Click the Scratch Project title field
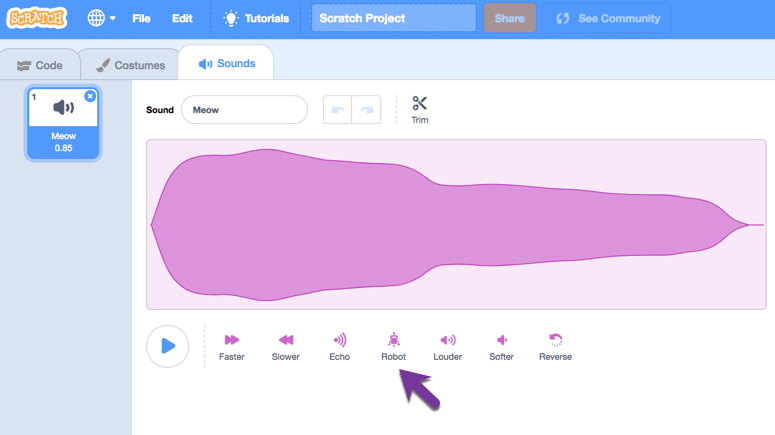Image resolution: width=775 pixels, height=435 pixels. (393, 18)
